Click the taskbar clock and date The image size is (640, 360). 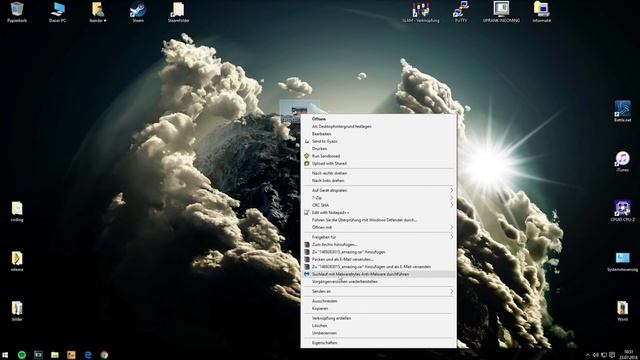click(629, 355)
